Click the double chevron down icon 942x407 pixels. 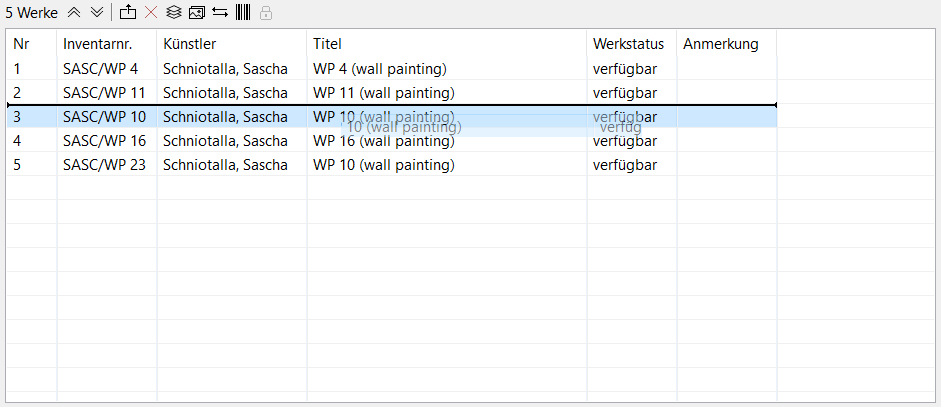[97, 12]
